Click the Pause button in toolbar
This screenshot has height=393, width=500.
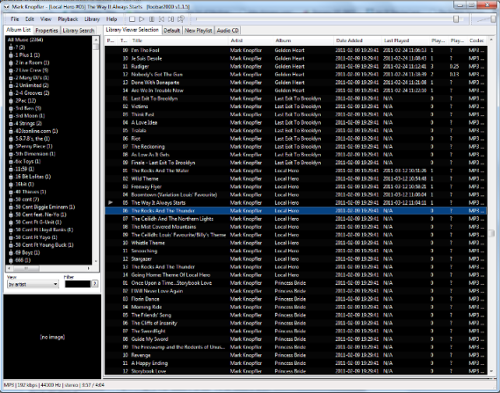point(152,19)
